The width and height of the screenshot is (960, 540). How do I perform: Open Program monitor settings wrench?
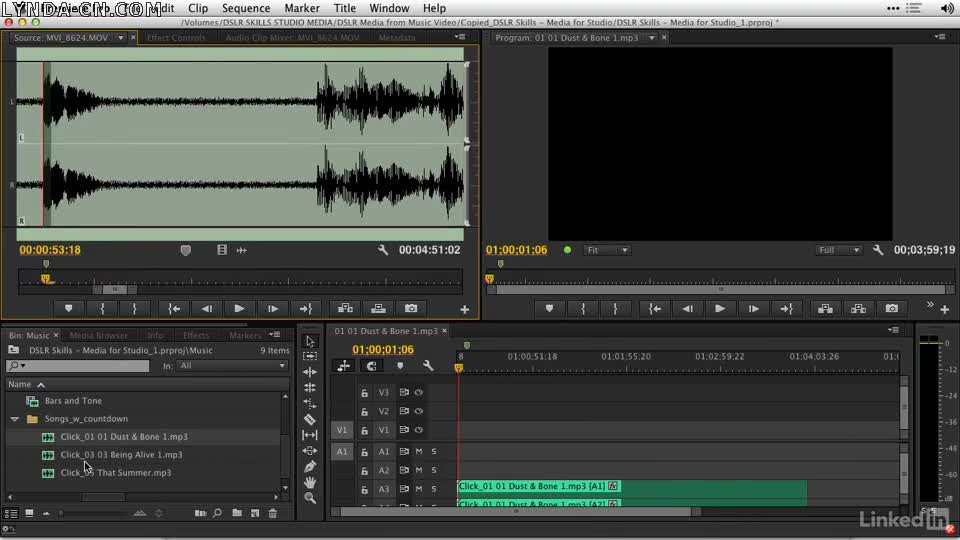(878, 250)
